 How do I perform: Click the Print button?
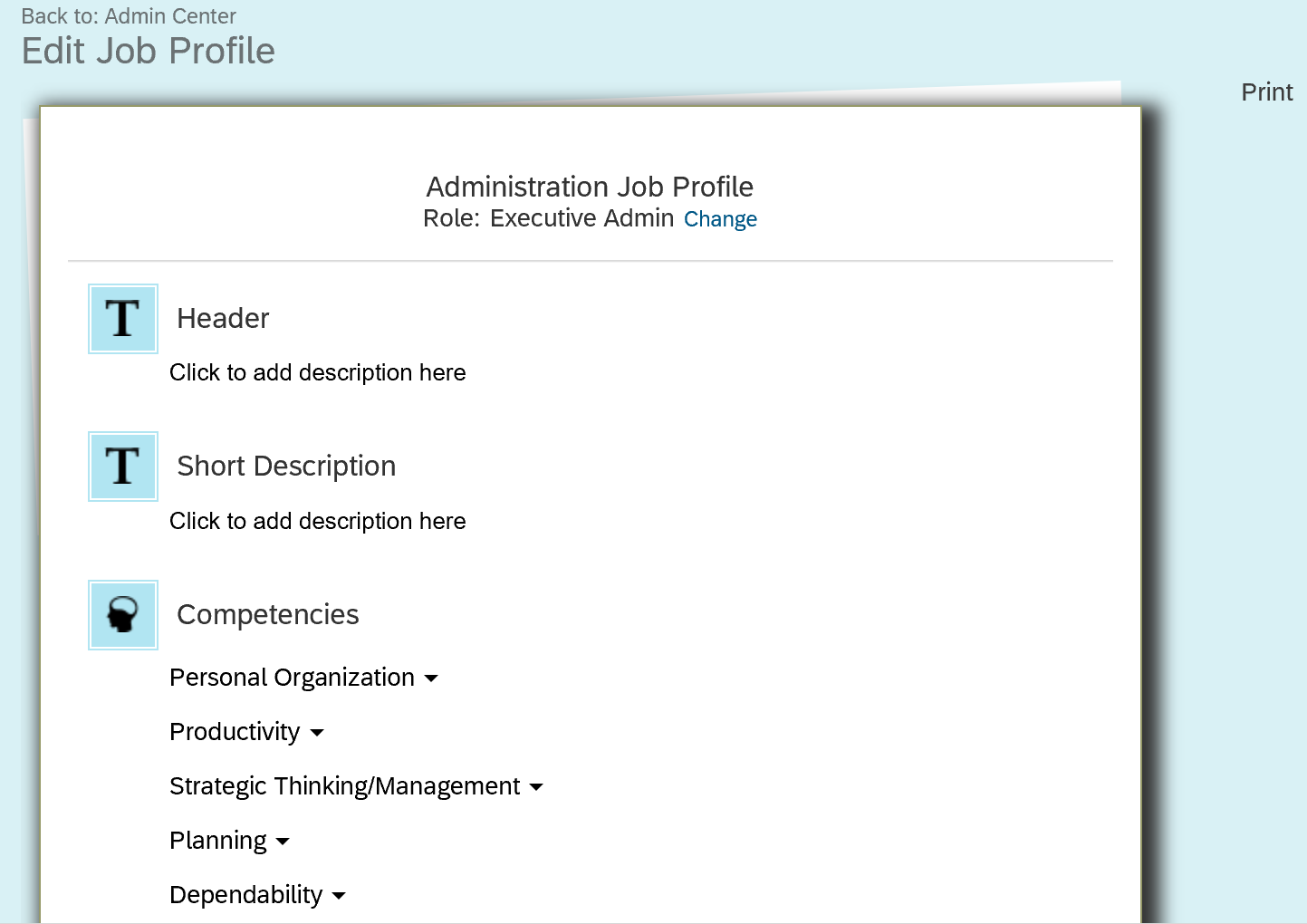pos(1266,92)
